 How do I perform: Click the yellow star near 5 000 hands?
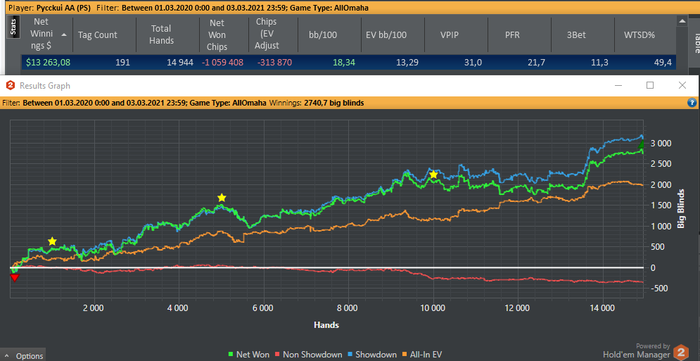[222, 198]
